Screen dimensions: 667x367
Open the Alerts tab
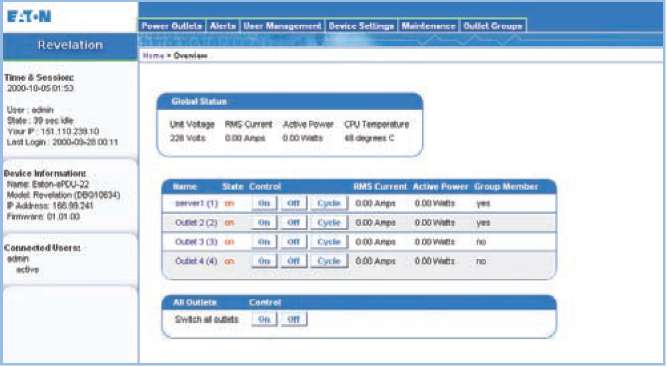(223, 26)
